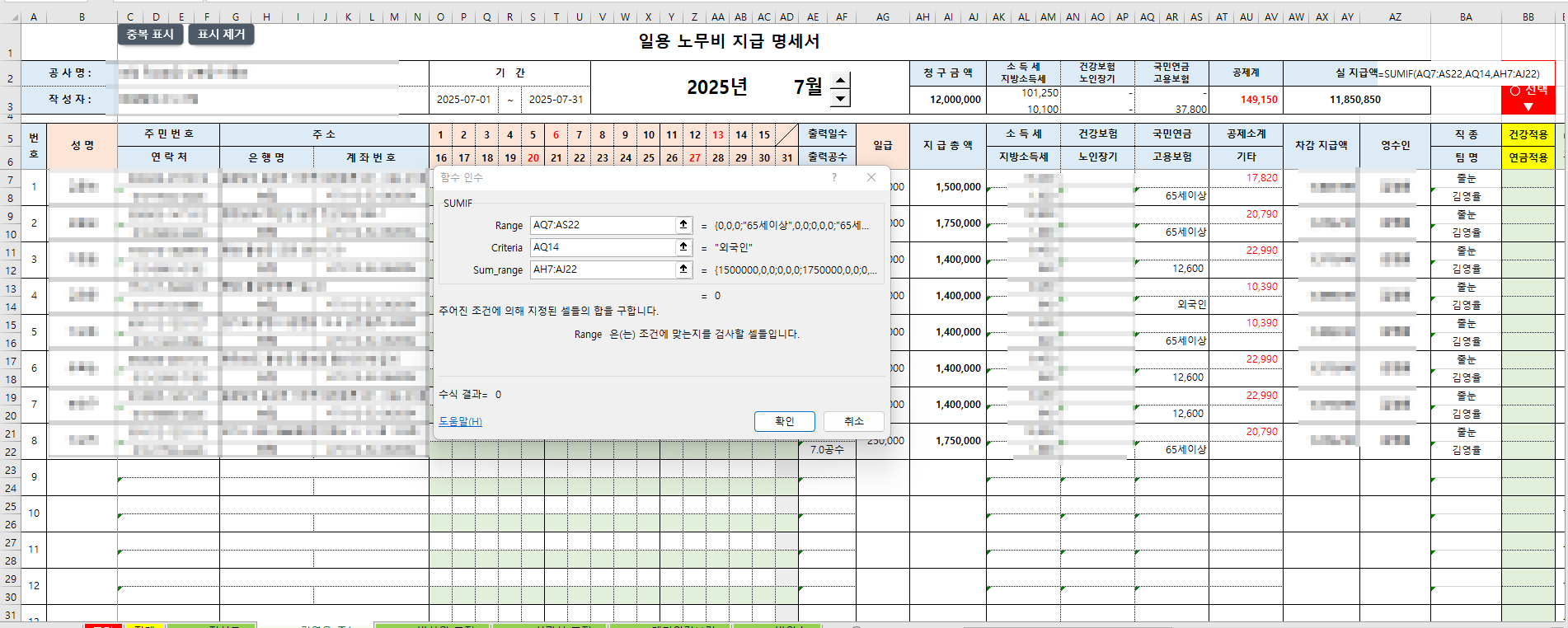1568x628 pixels.
Task: Click the question mark help icon in dialog
Action: pyautogui.click(x=833, y=177)
